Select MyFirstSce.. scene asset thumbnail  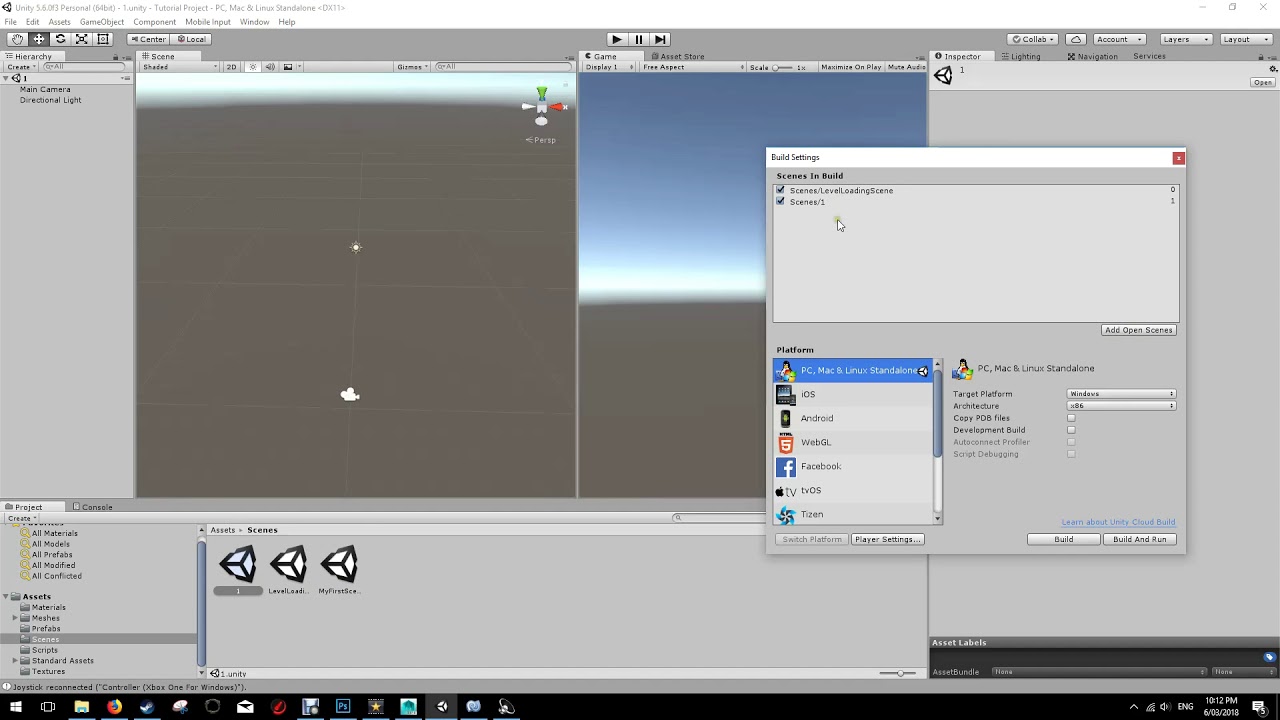(x=339, y=570)
